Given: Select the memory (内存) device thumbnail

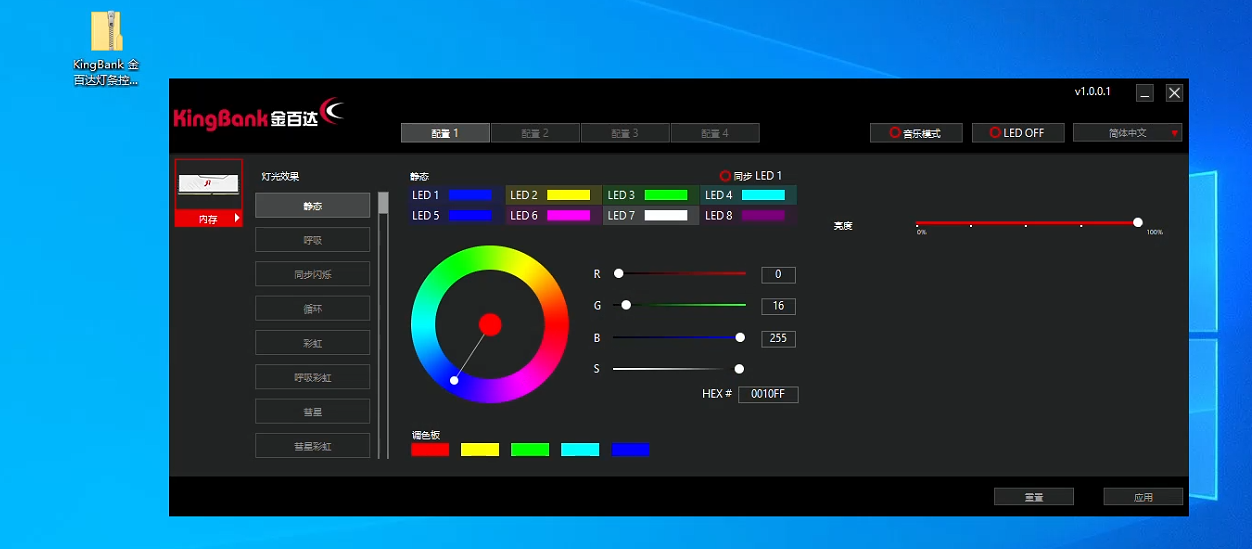Looking at the screenshot, I should [208, 185].
